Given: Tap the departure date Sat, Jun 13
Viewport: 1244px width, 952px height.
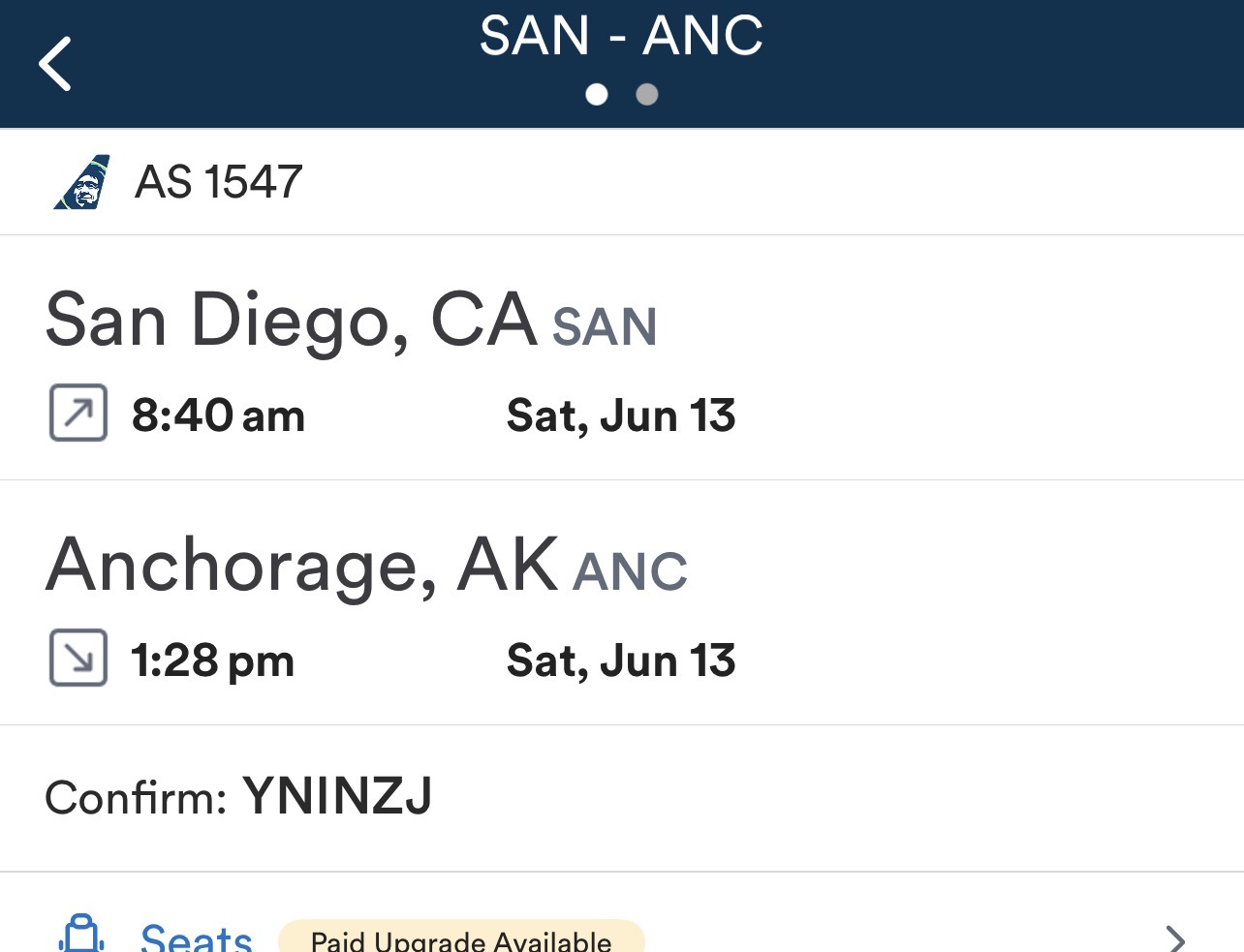Looking at the screenshot, I should [x=621, y=415].
